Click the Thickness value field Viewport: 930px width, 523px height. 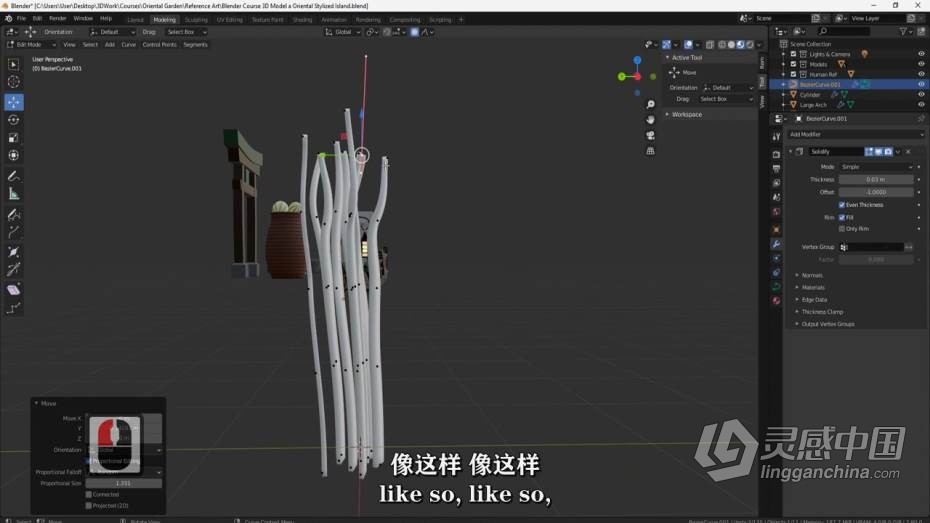(876, 180)
